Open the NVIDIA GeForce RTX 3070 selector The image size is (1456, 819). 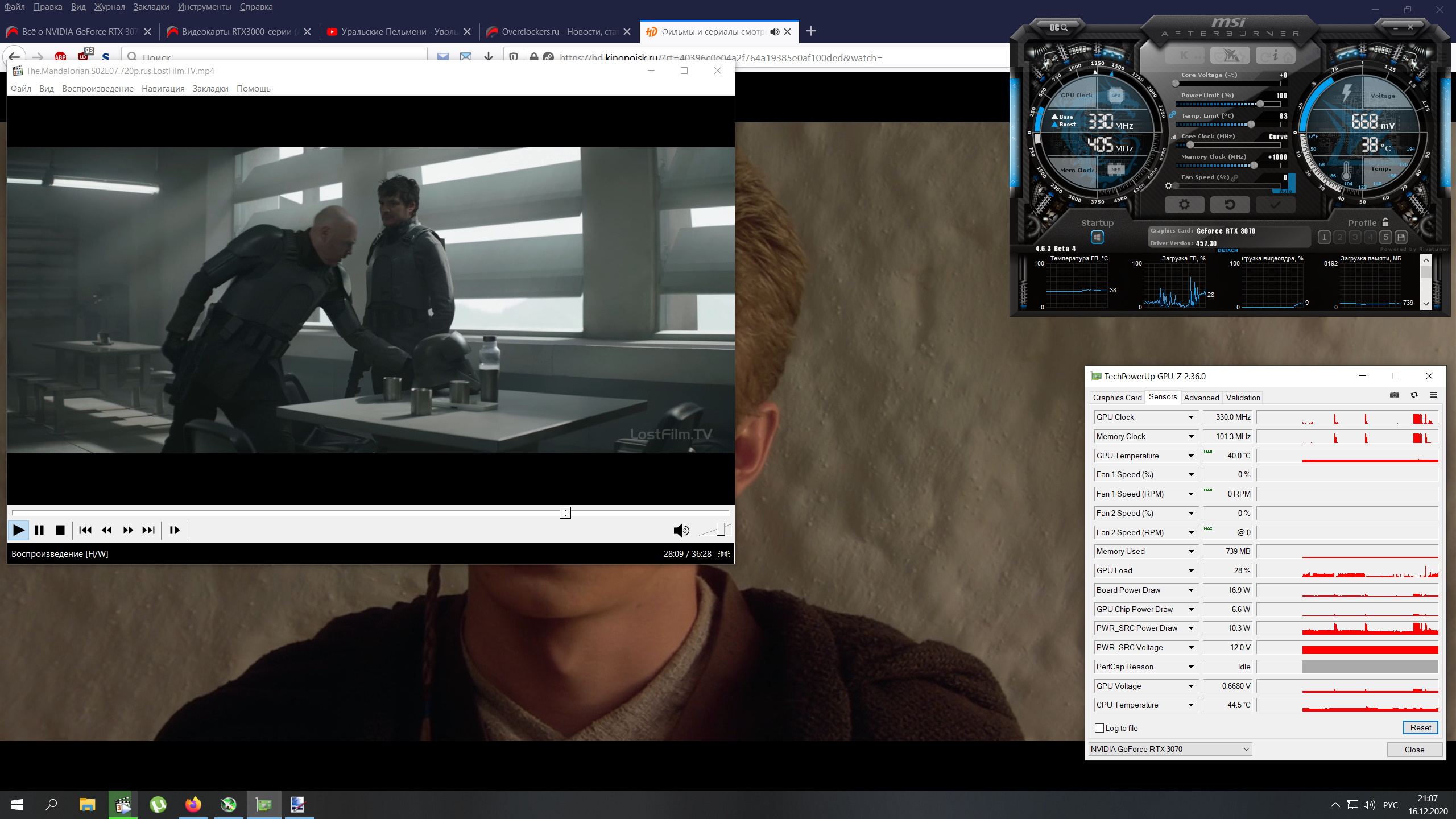click(x=1170, y=749)
